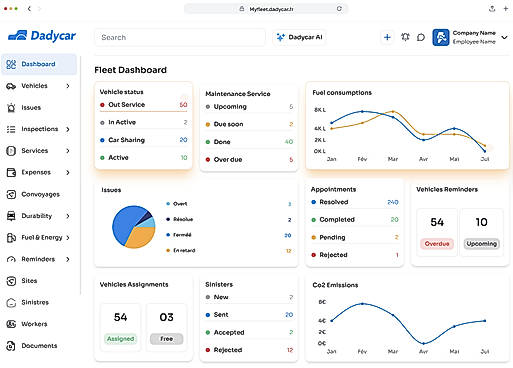The image size is (513, 368).
Task: Click the Vehicles car icon in sidebar
Action: tap(11, 86)
